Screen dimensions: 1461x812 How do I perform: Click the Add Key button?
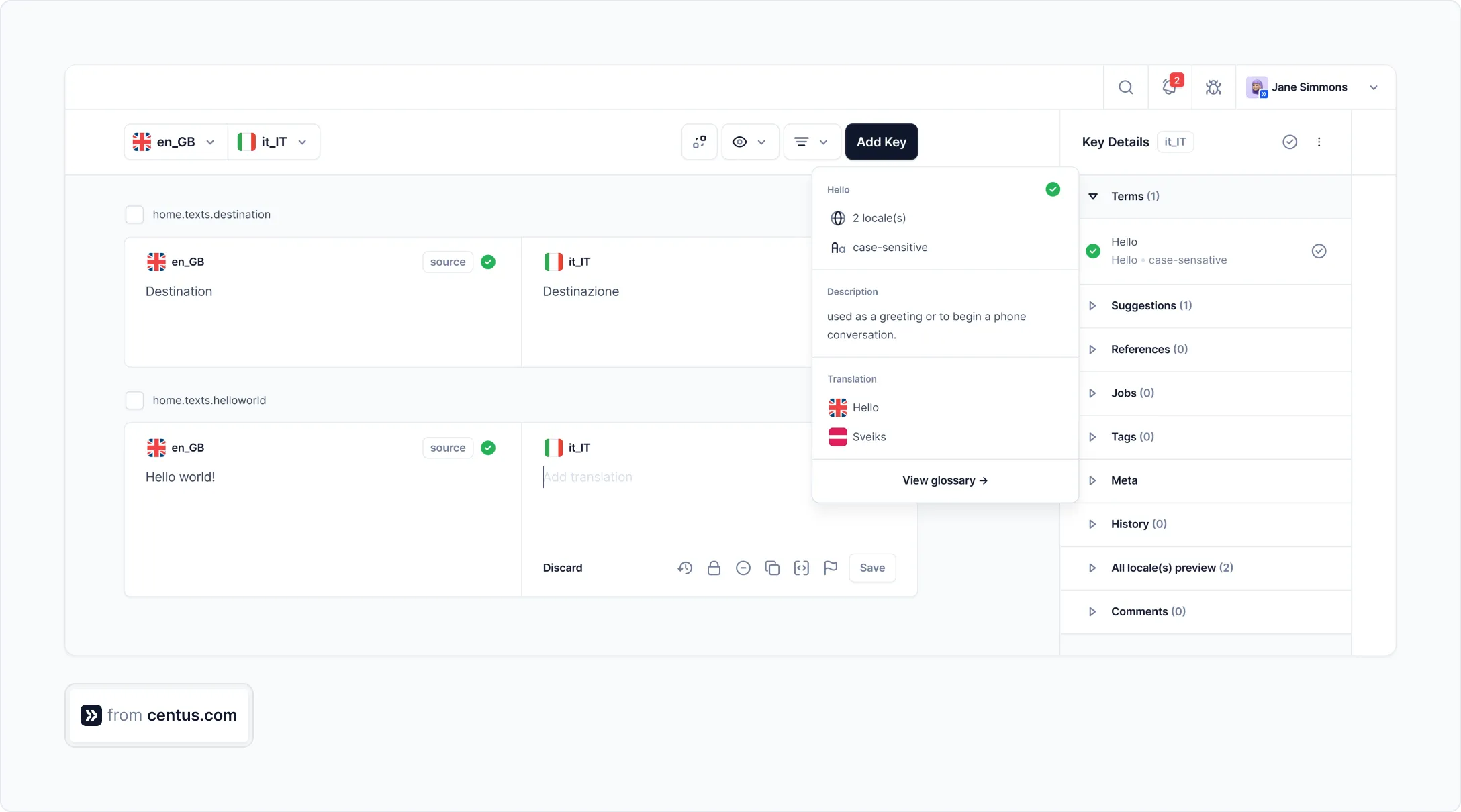tap(882, 142)
